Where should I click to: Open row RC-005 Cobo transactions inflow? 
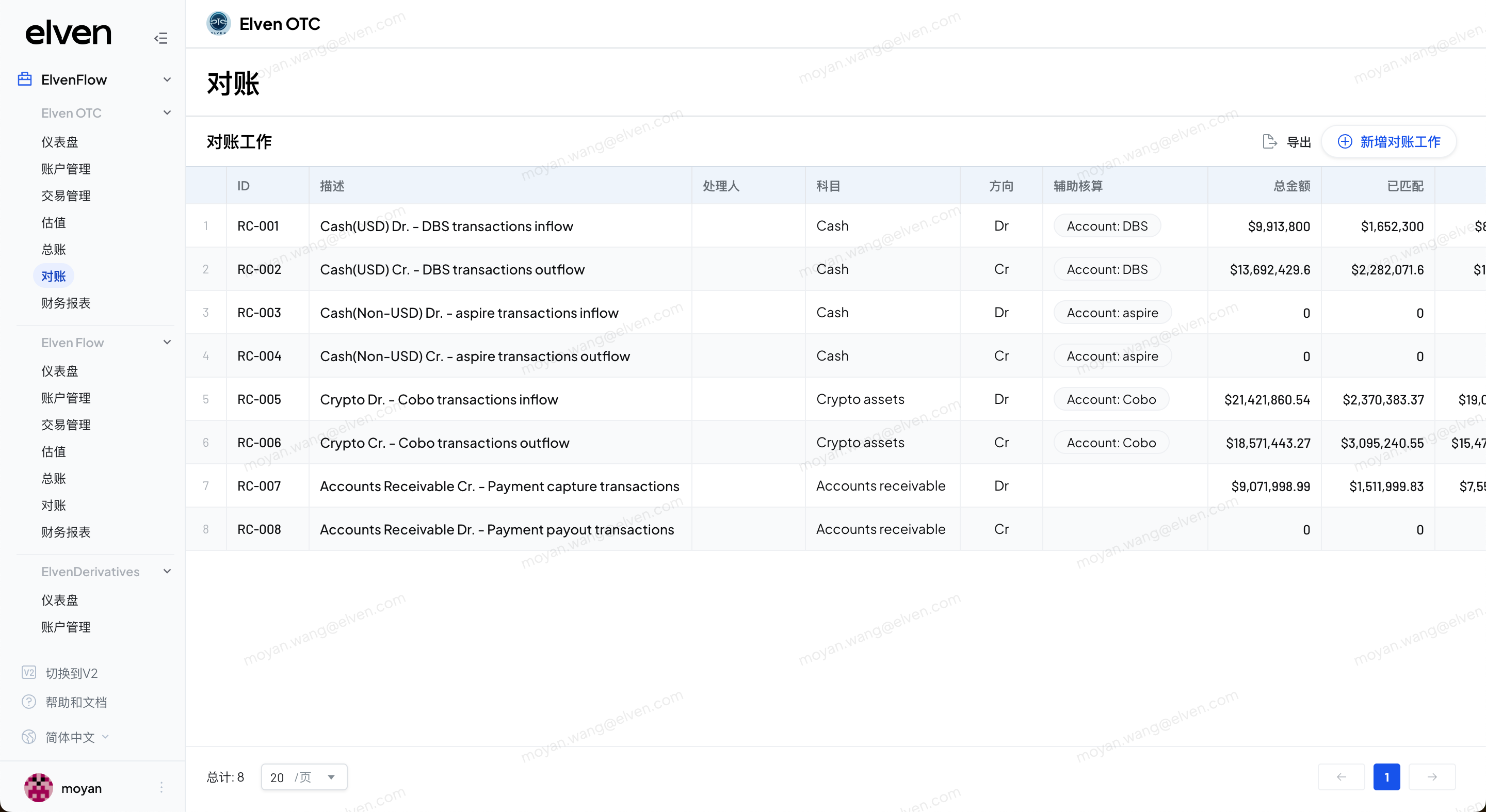coord(439,400)
